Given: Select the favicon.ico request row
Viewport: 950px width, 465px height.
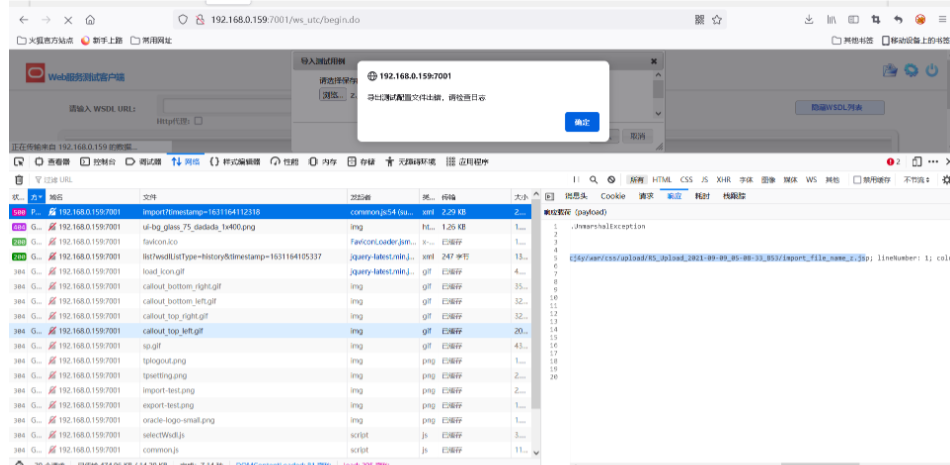Looking at the screenshot, I should pyautogui.click(x=160, y=242).
